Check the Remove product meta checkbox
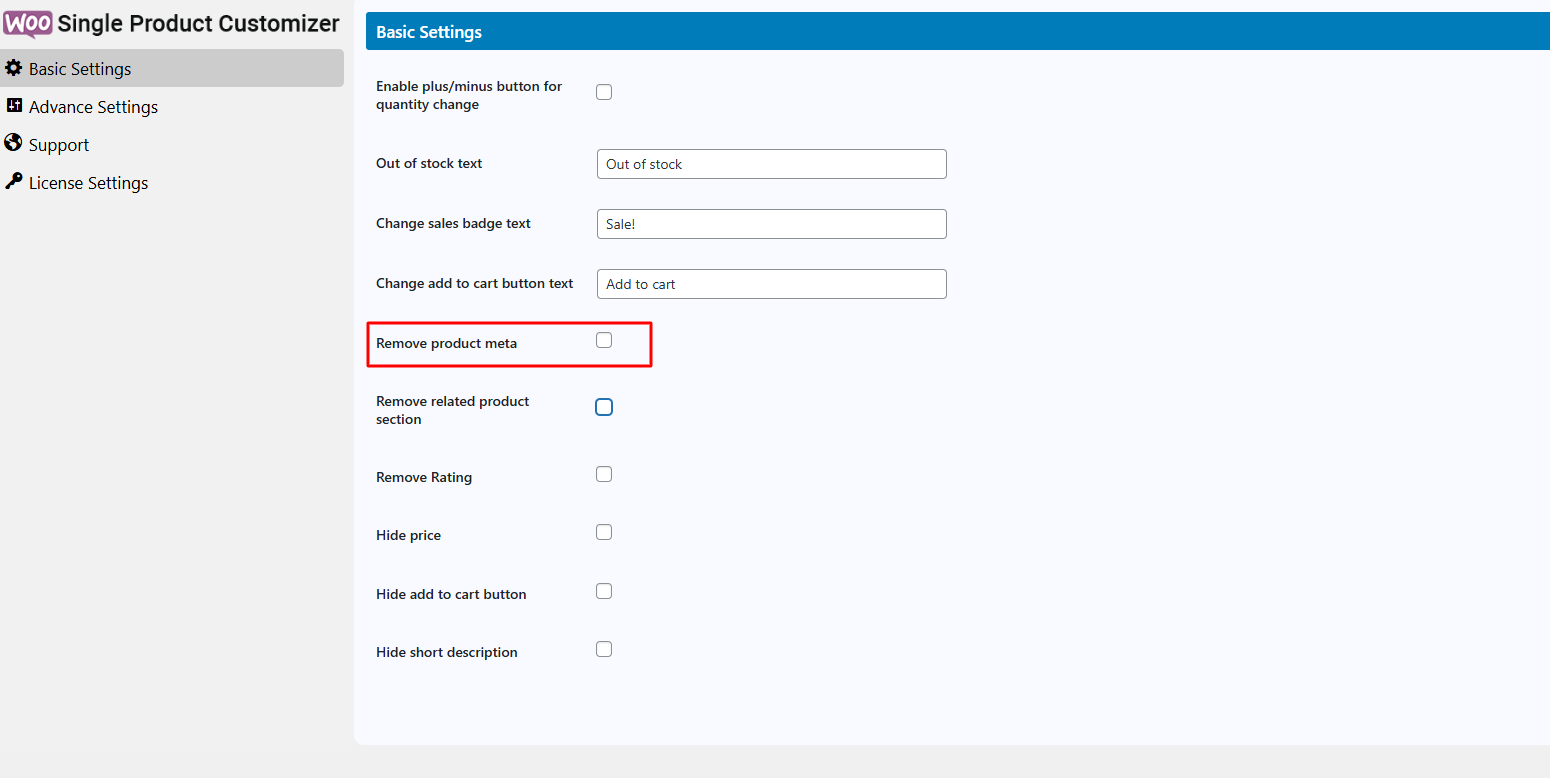 [604, 340]
